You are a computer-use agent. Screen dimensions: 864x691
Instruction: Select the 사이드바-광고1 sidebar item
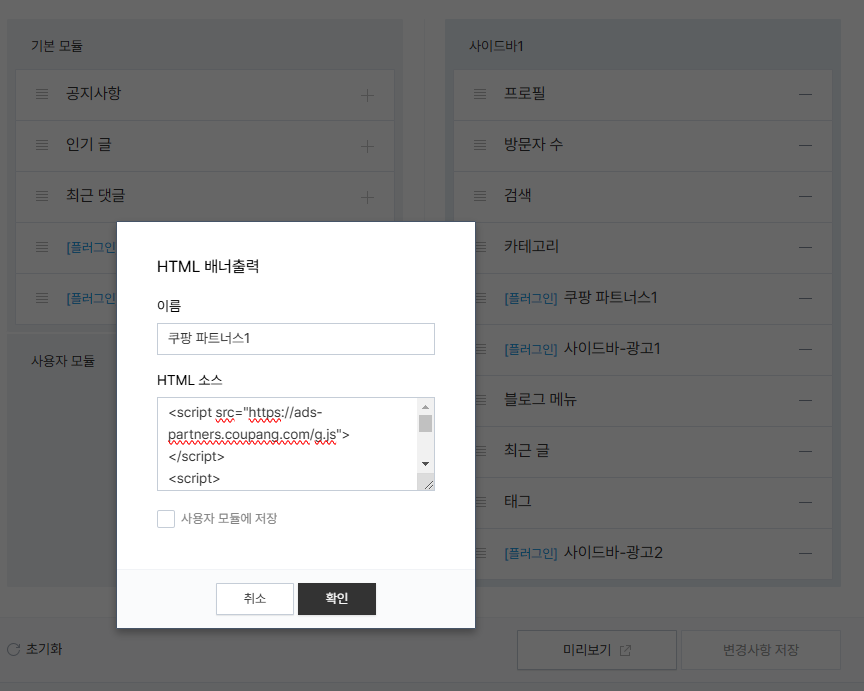point(654,349)
